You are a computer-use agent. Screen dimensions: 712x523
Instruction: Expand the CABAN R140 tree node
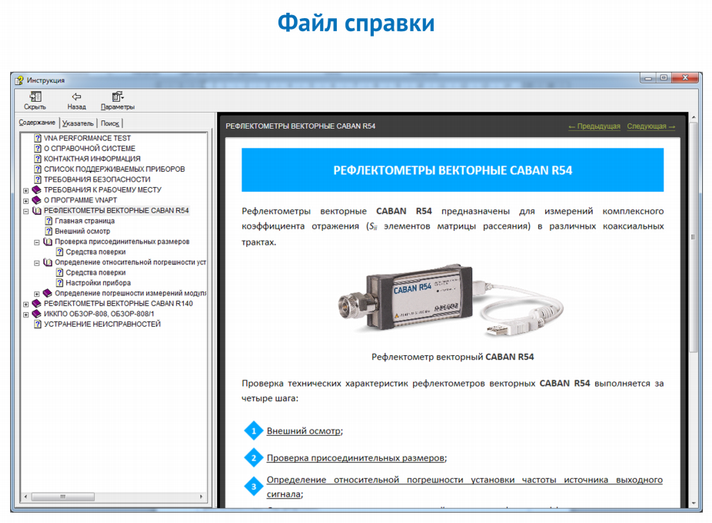26,304
